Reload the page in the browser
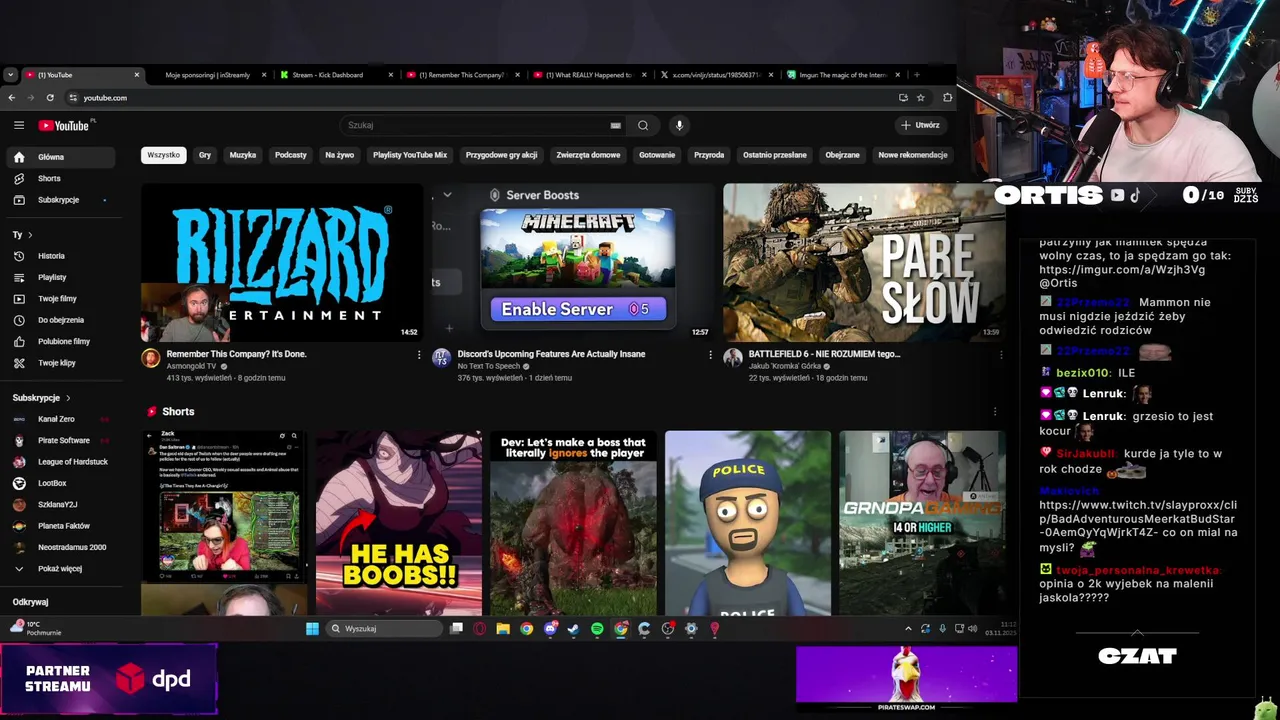 (x=50, y=98)
